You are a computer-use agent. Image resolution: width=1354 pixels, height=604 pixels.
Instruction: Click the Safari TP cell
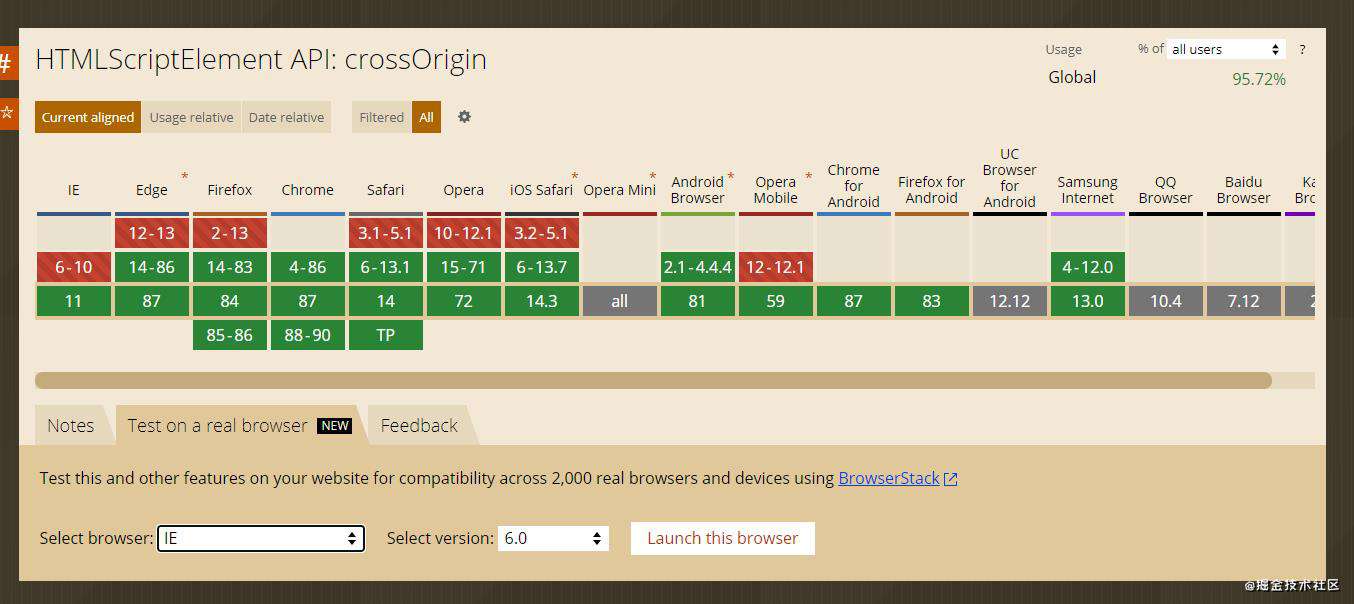[386, 335]
